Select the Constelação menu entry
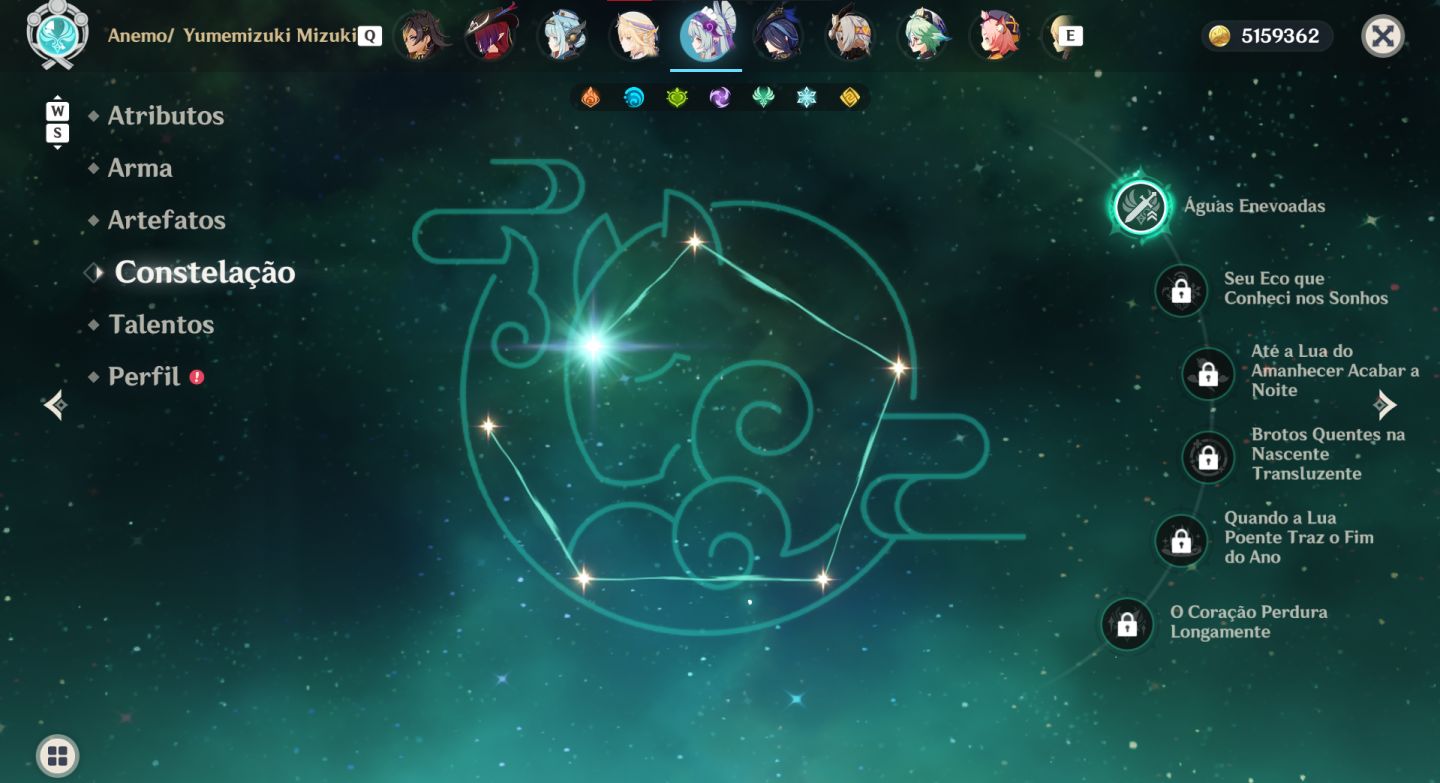The width and height of the screenshot is (1440, 783). (x=205, y=272)
